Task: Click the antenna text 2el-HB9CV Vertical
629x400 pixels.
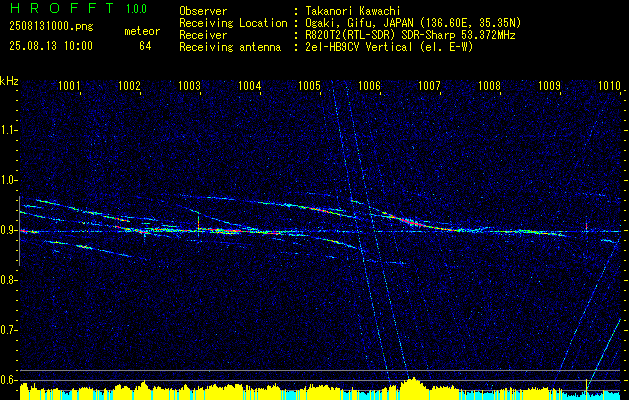Action: [x=359, y=47]
